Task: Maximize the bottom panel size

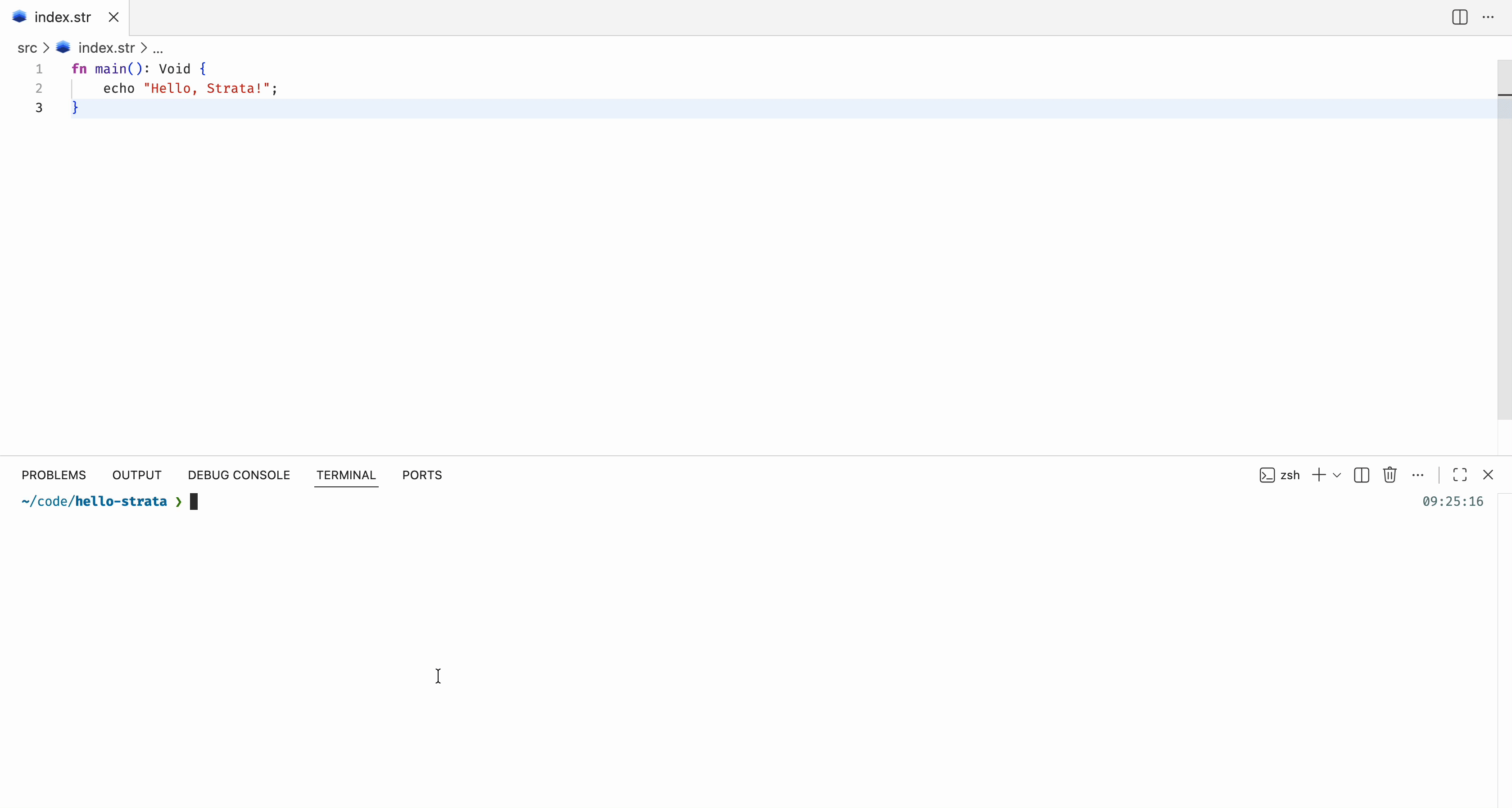Action: (x=1460, y=475)
